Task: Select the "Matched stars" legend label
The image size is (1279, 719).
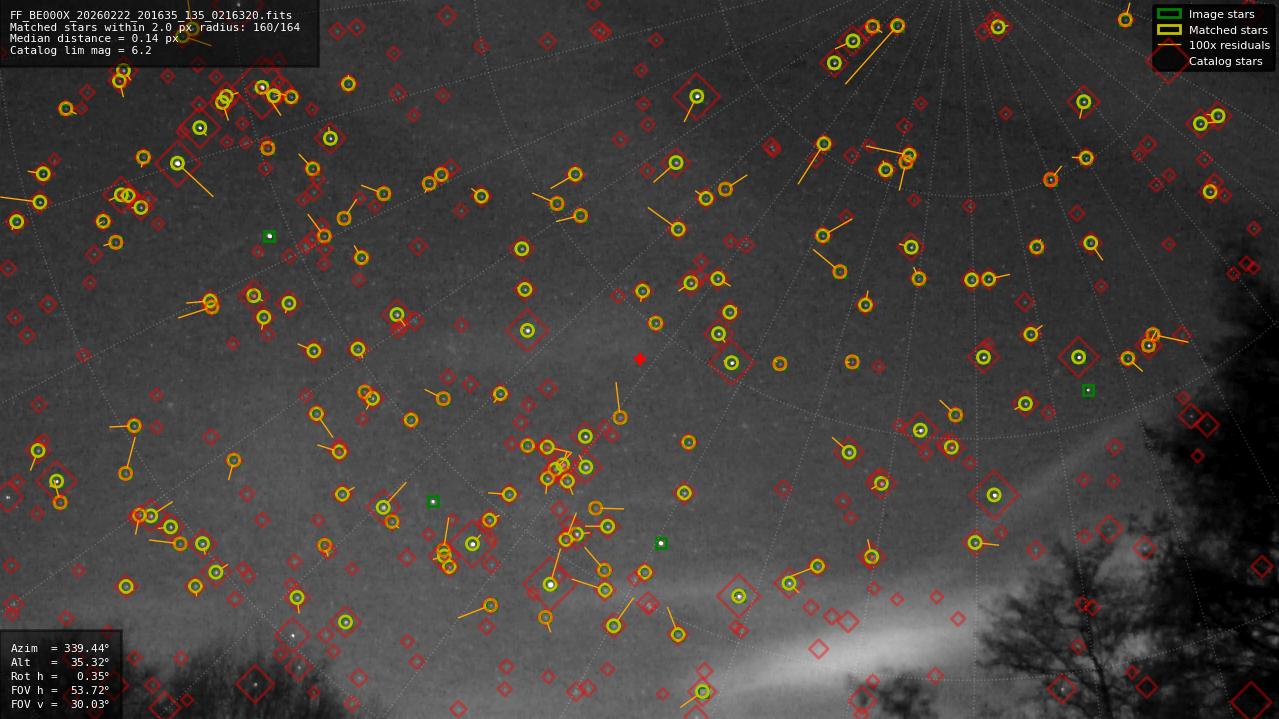Action: (x=1228, y=30)
